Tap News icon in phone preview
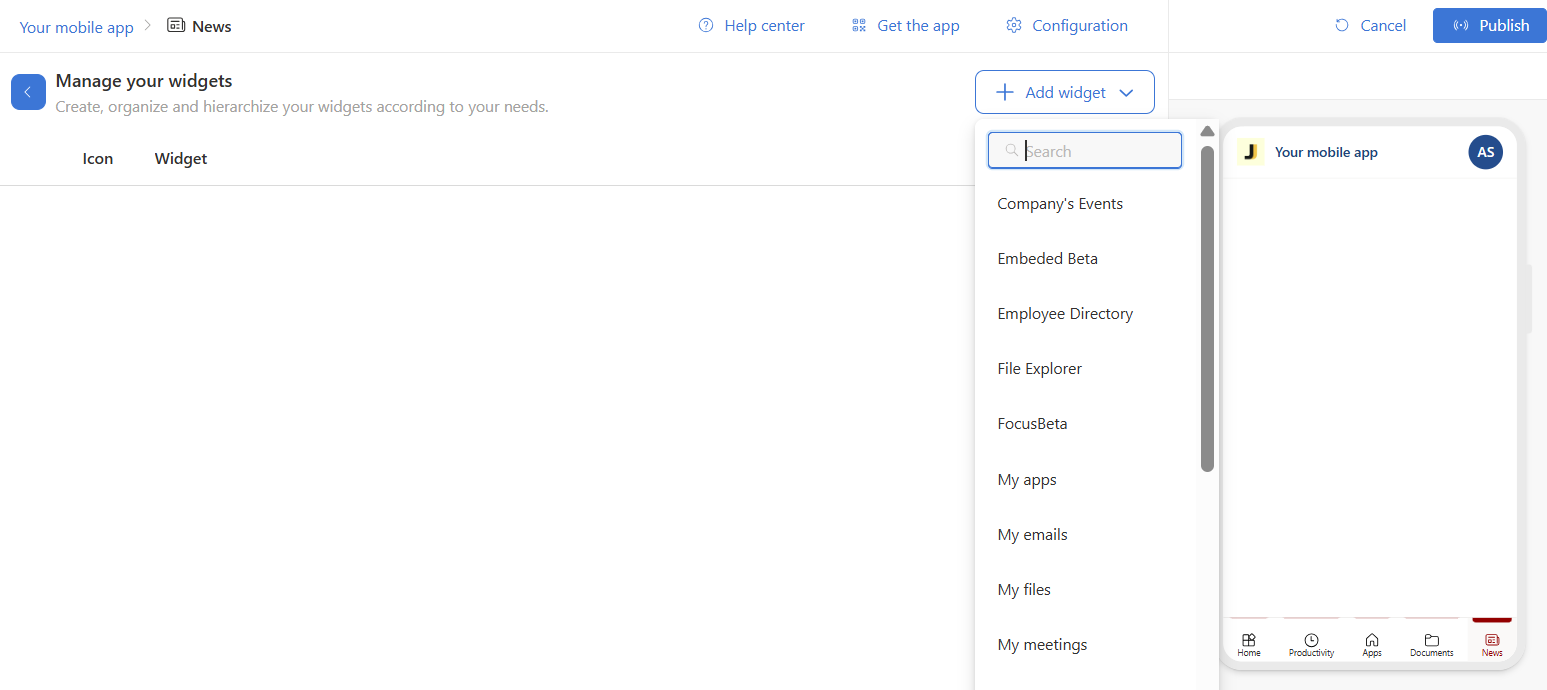The image size is (1547, 690). click(1492, 640)
